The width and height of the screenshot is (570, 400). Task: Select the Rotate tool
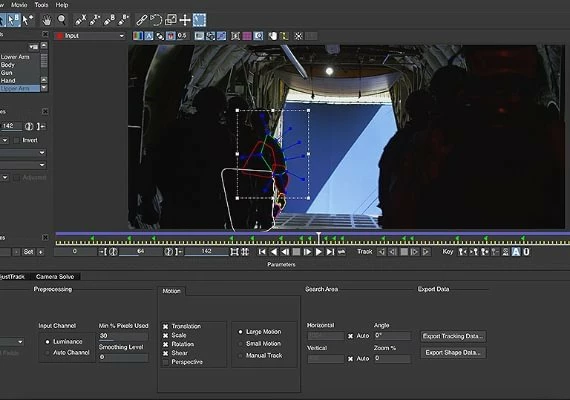(x=156, y=20)
